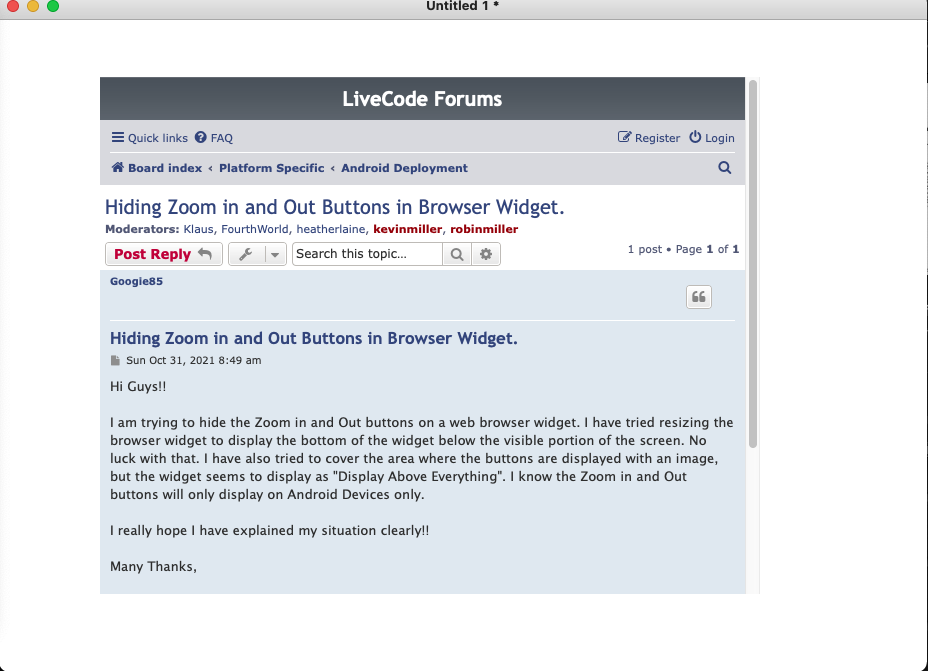Click the post document icon beside the date

pos(115,360)
